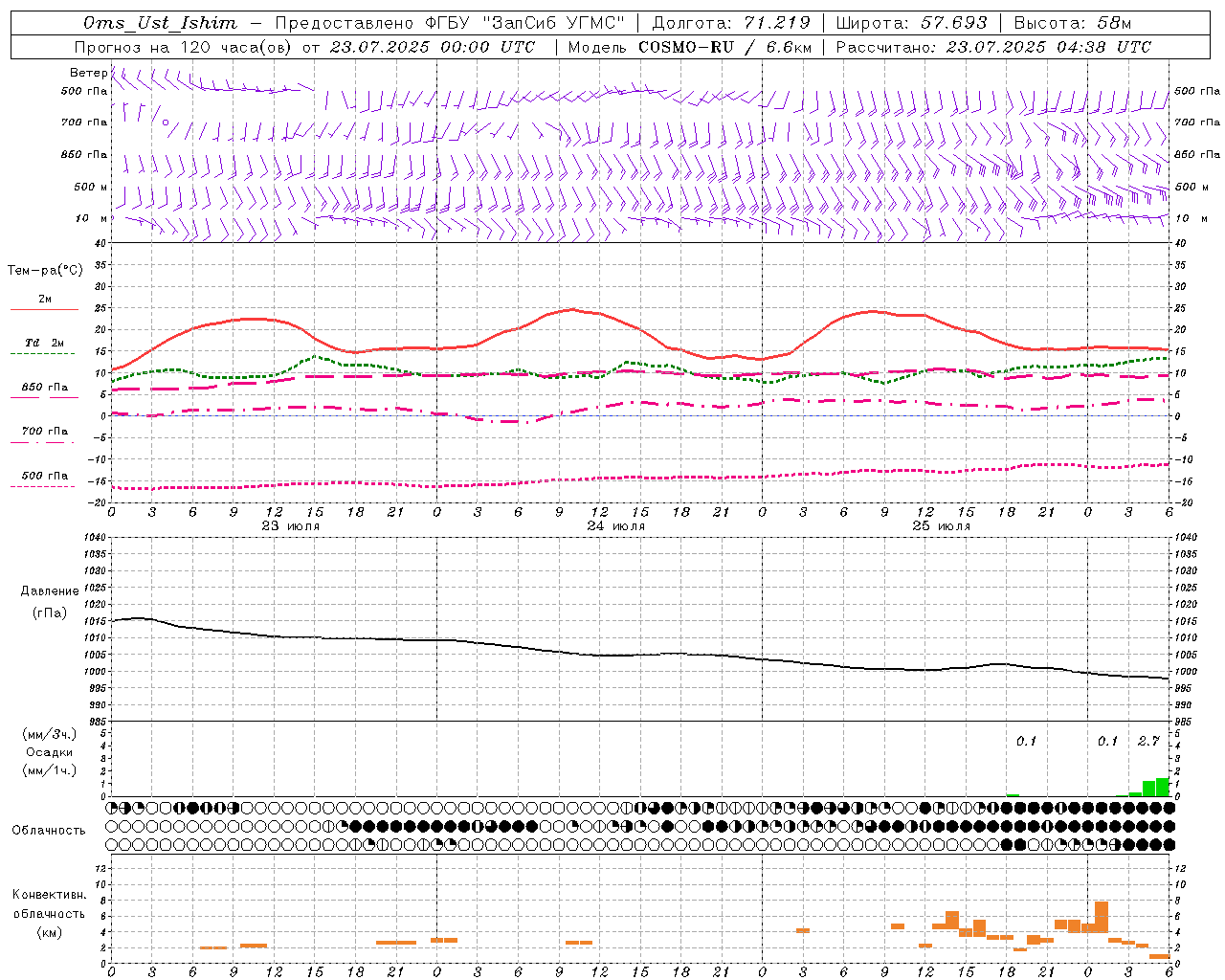Select the Осадки precipitation label
The image size is (1225, 980).
(x=50, y=752)
